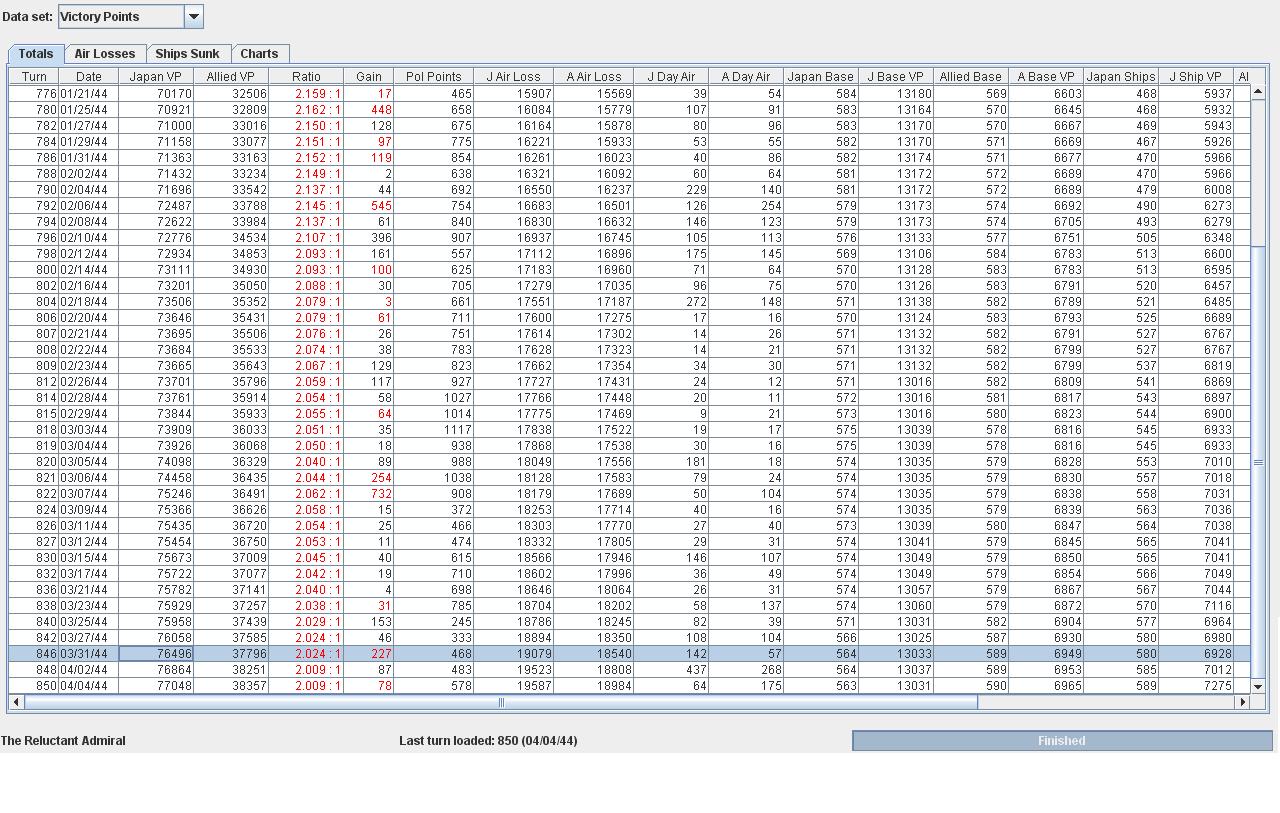The image size is (1280, 813).
Task: Click J Day Air cell 437
Action: tap(671, 670)
